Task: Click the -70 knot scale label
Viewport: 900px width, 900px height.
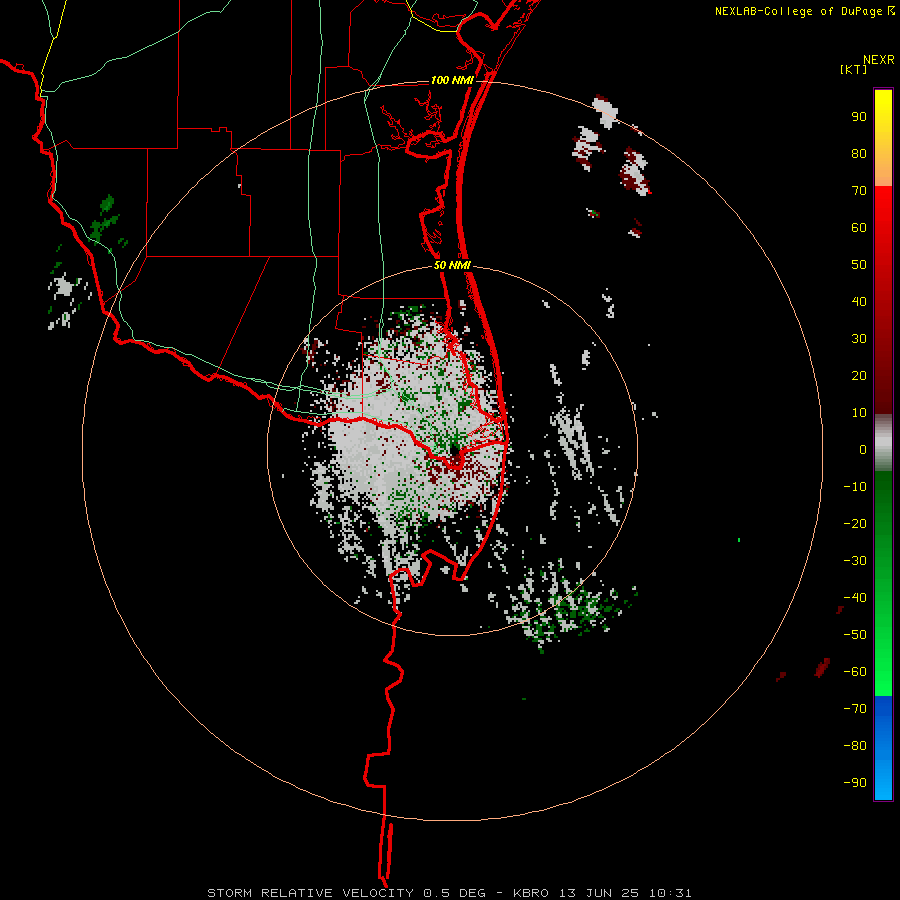Action: [855, 709]
